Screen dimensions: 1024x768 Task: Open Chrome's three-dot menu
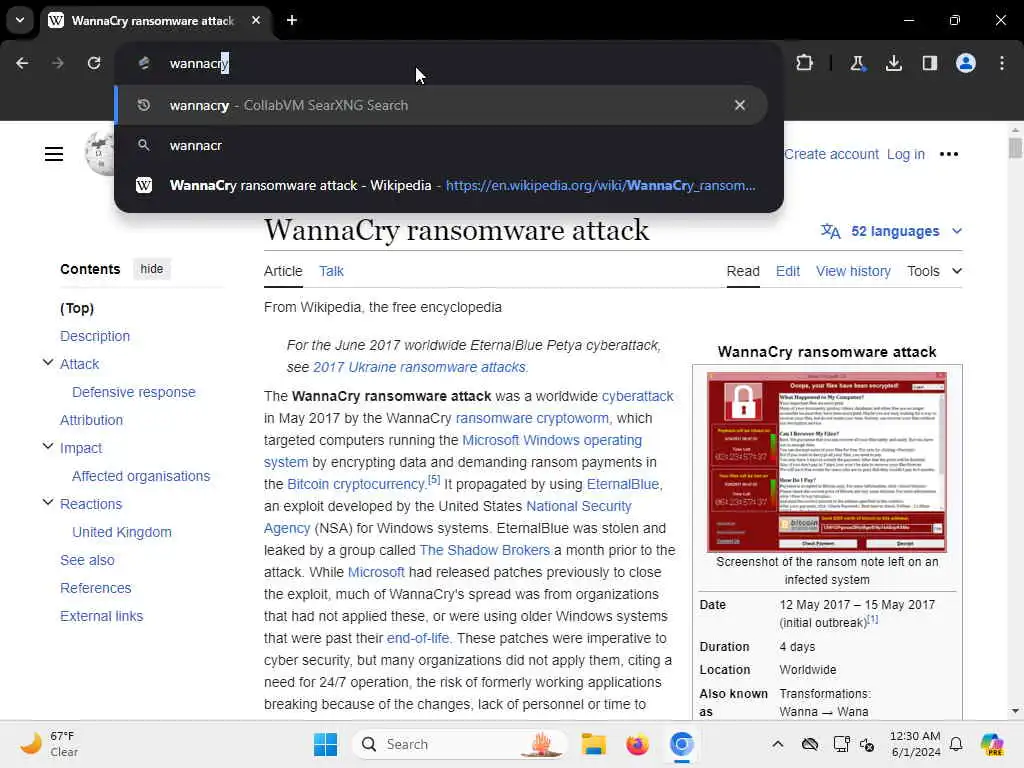coord(1002,63)
